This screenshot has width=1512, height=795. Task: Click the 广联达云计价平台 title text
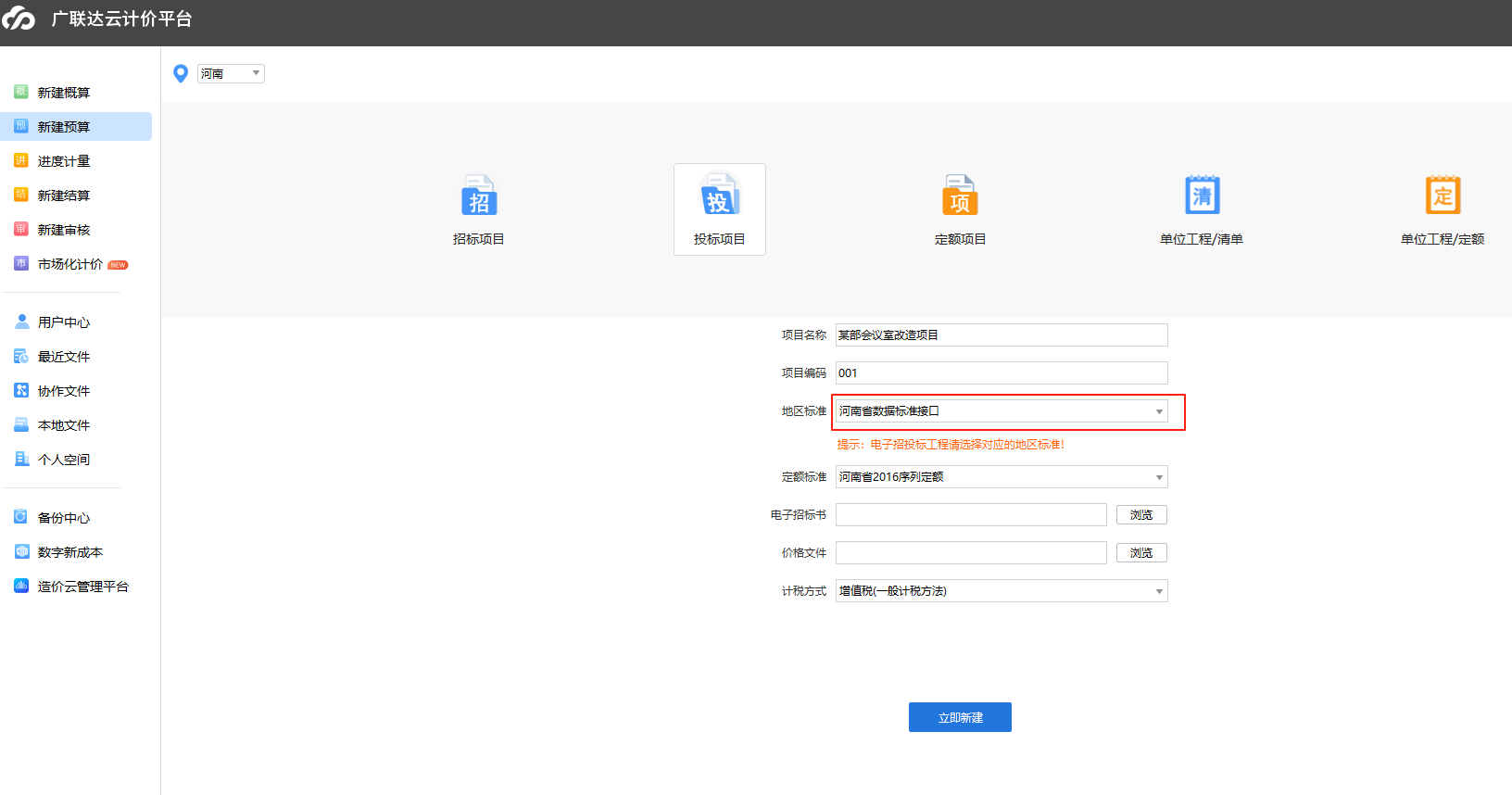[121, 19]
